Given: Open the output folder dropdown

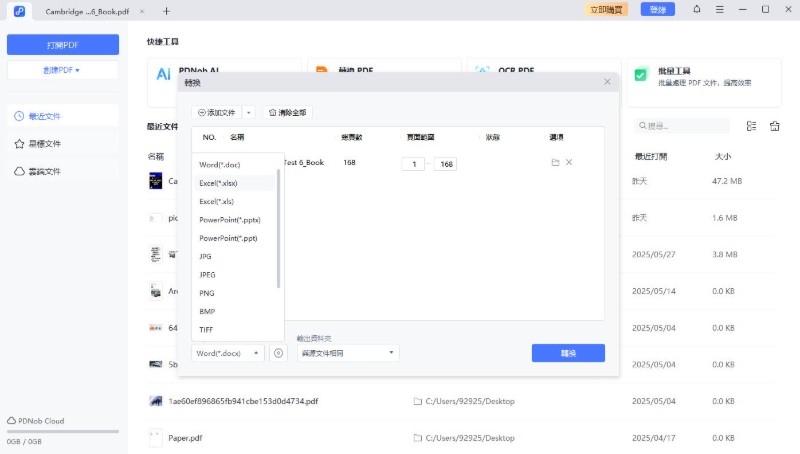Looking at the screenshot, I should (x=348, y=353).
